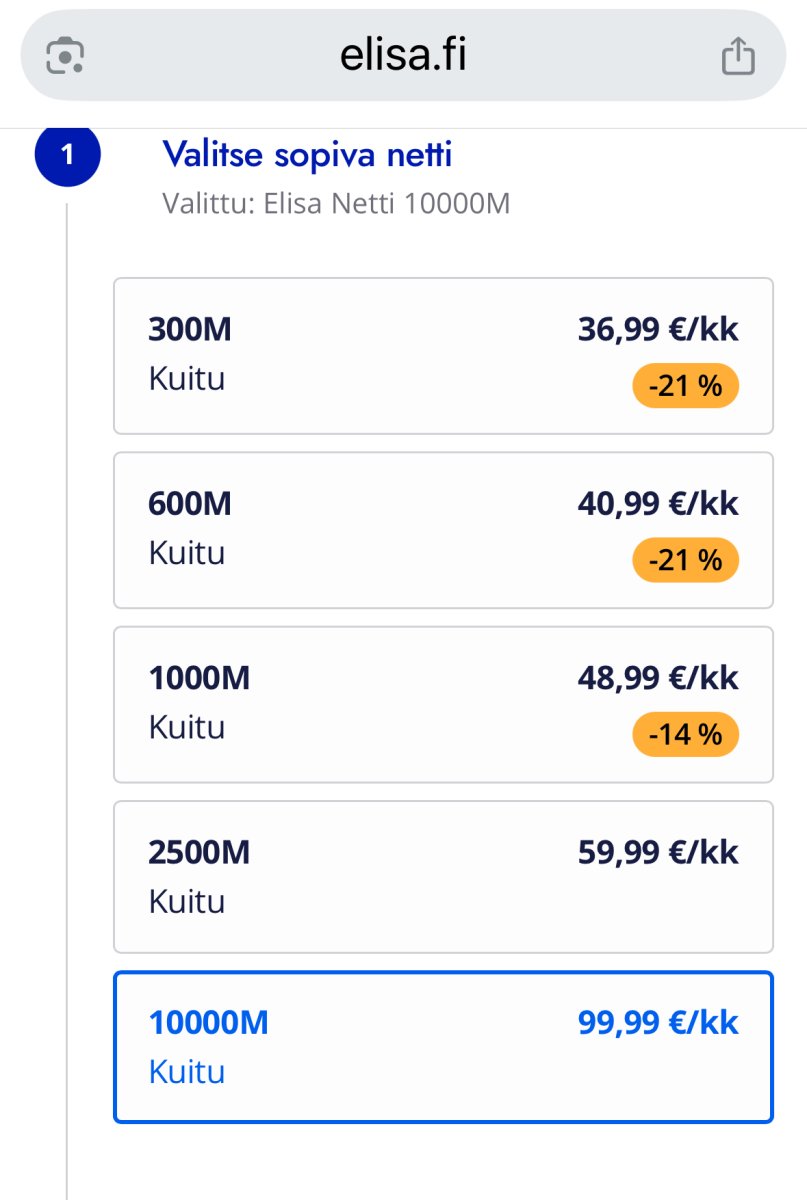
Task: Tap the 48,99 €/kk price text
Action: click(x=658, y=678)
